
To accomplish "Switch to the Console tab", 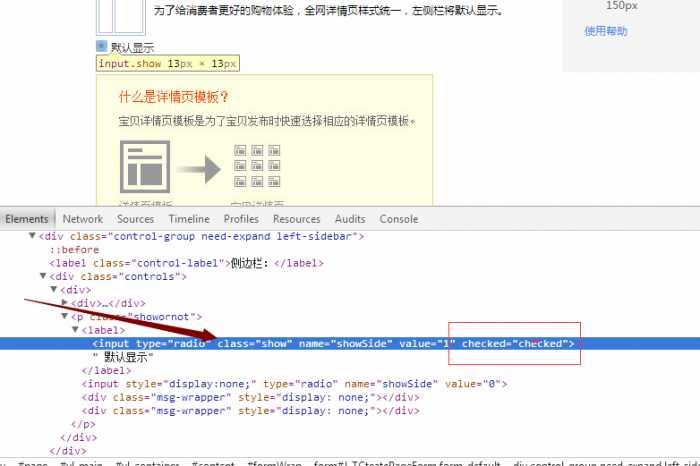I will 399,219.
